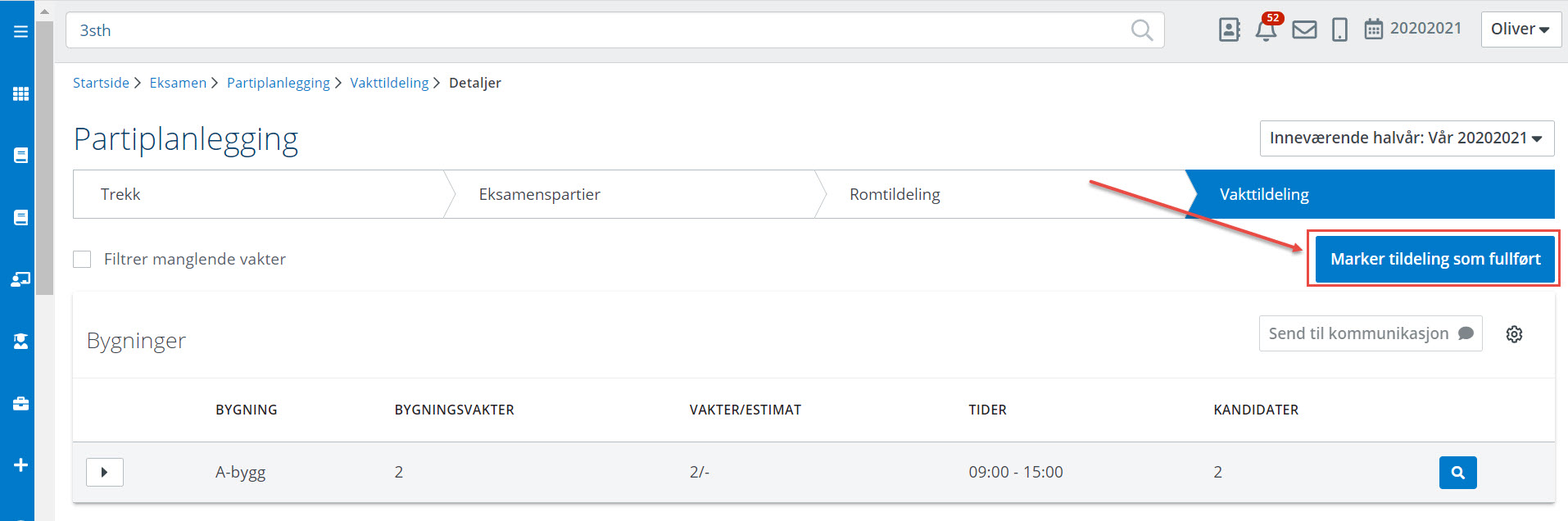Click the search input field
This screenshot has height=521, width=1568.
pyautogui.click(x=598, y=30)
